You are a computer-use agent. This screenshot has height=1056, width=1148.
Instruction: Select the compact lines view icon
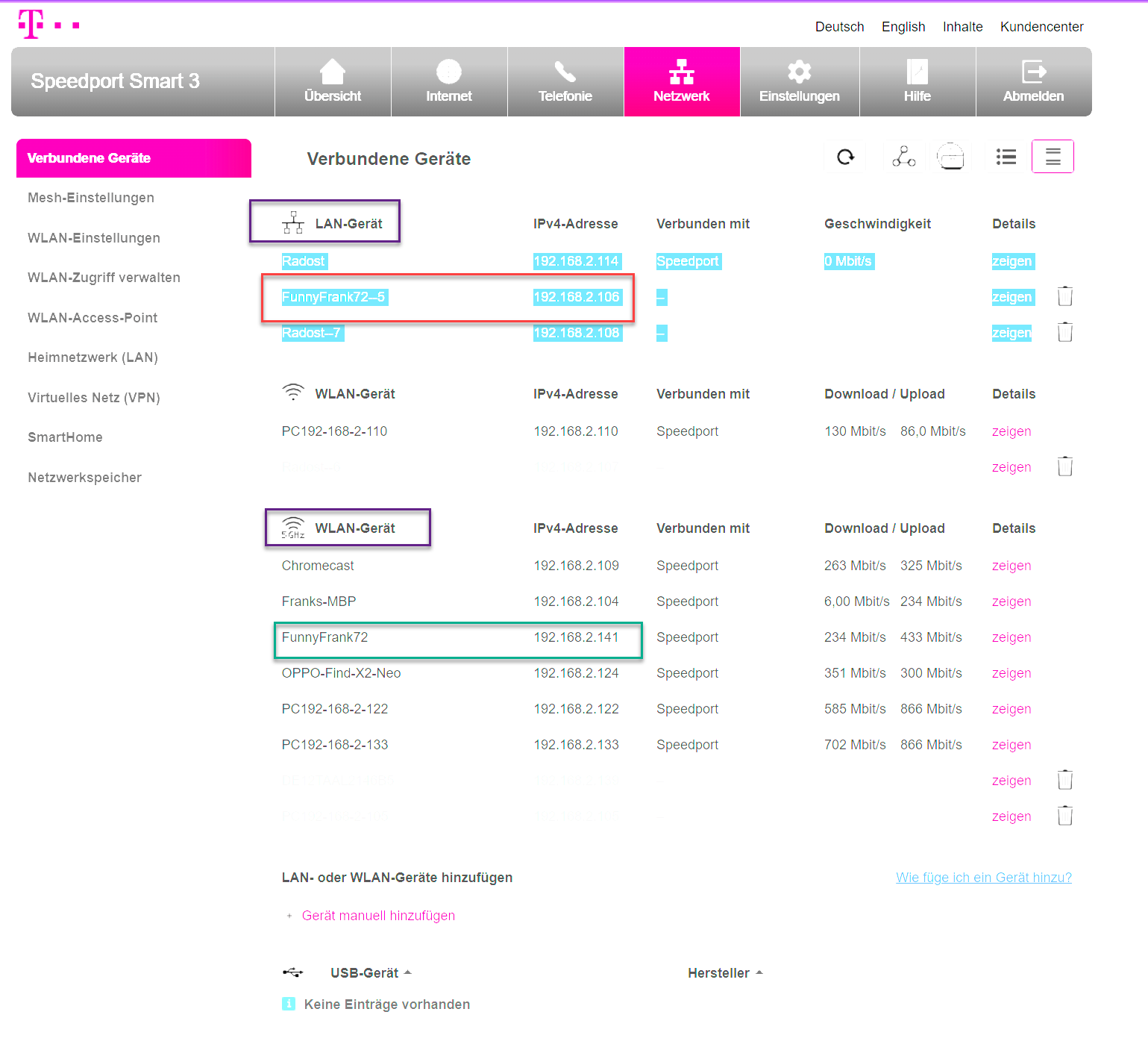1053,157
